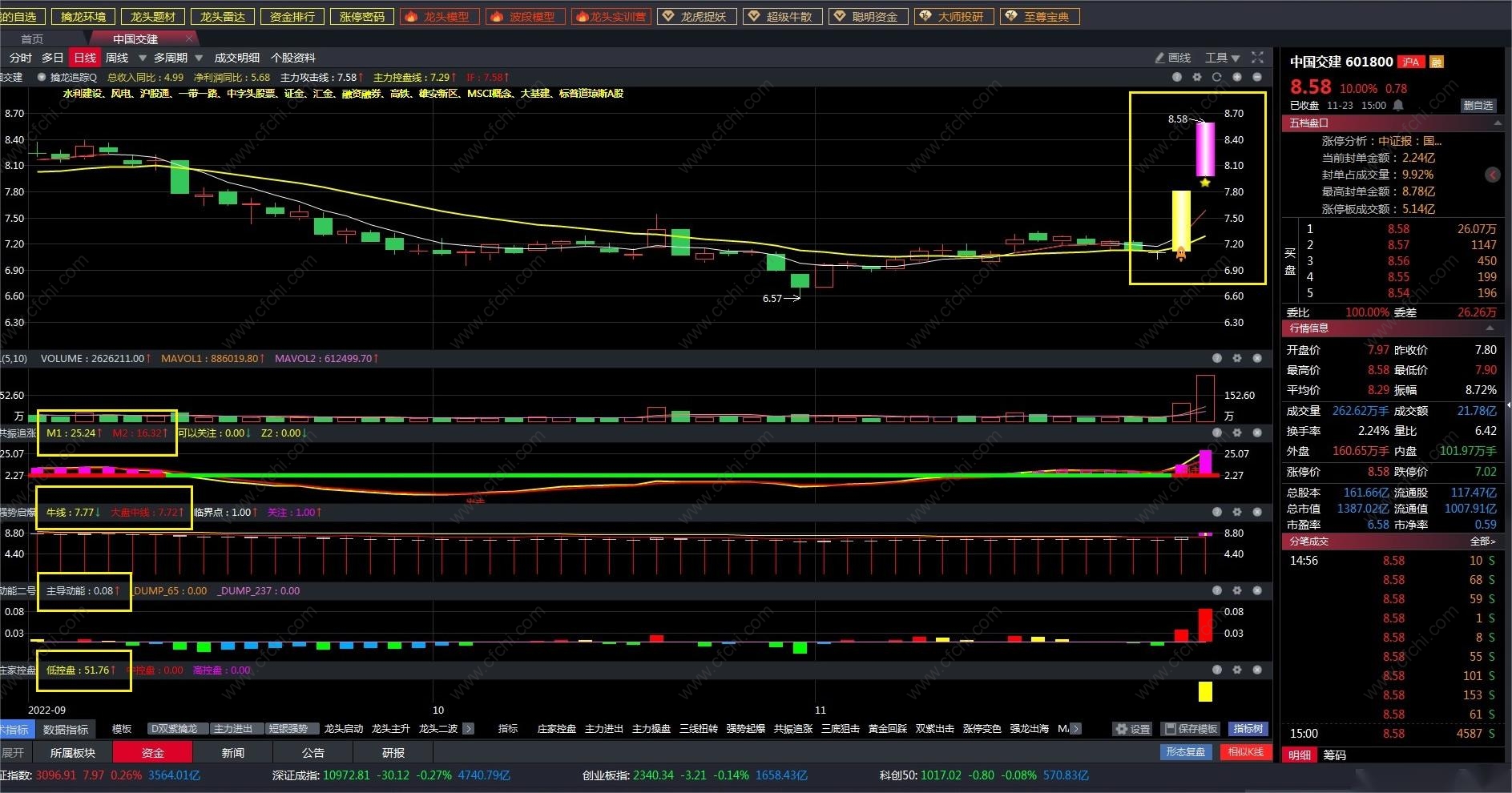This screenshot has height=793, width=1512.
Task: Open gear settings for the 强势启爆 indicator panel
Action: [1237, 512]
